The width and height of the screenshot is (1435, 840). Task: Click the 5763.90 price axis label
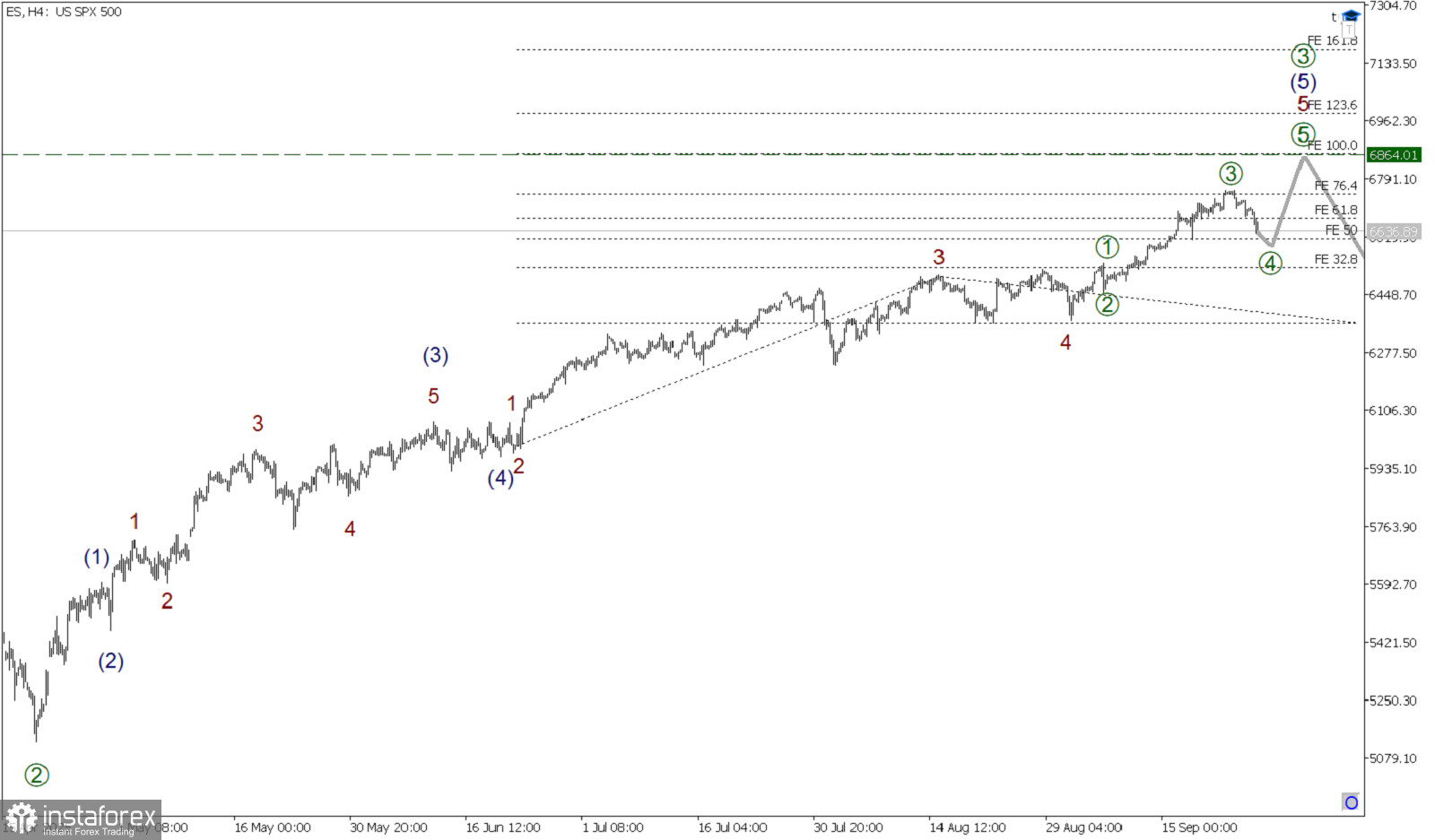pyautogui.click(x=1393, y=527)
